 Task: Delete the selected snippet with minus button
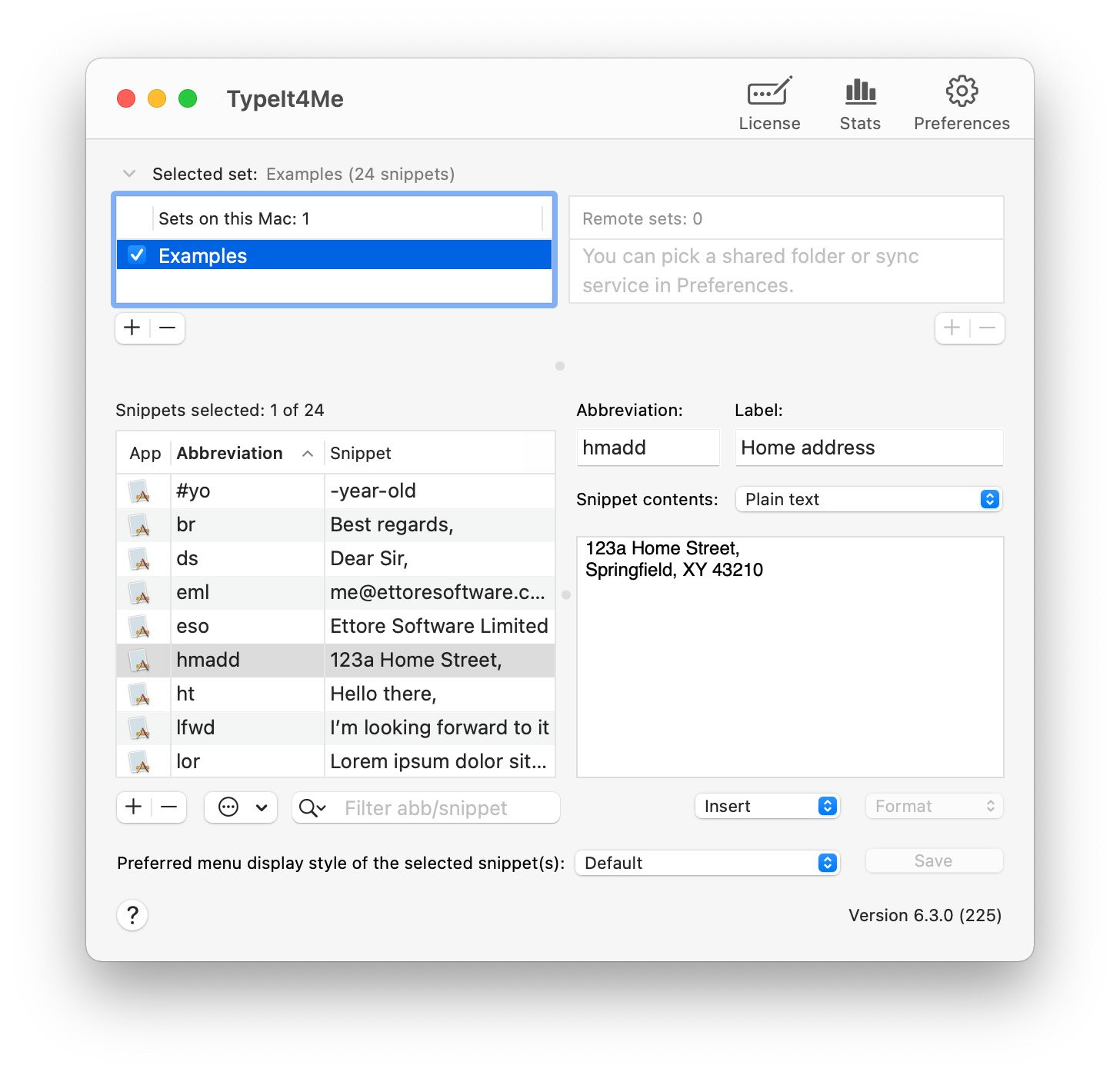tap(169, 807)
